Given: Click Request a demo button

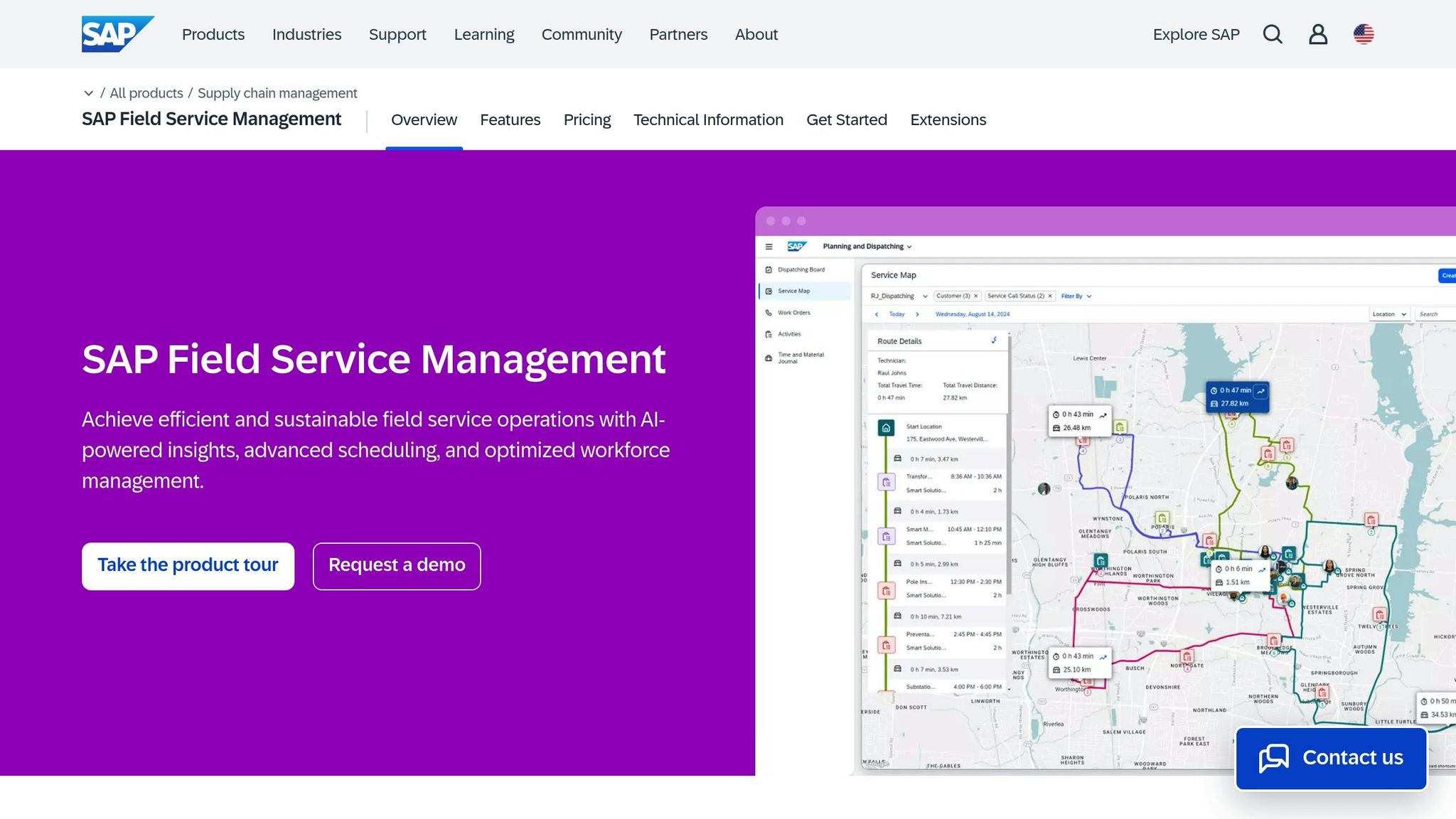Looking at the screenshot, I should 397,566.
